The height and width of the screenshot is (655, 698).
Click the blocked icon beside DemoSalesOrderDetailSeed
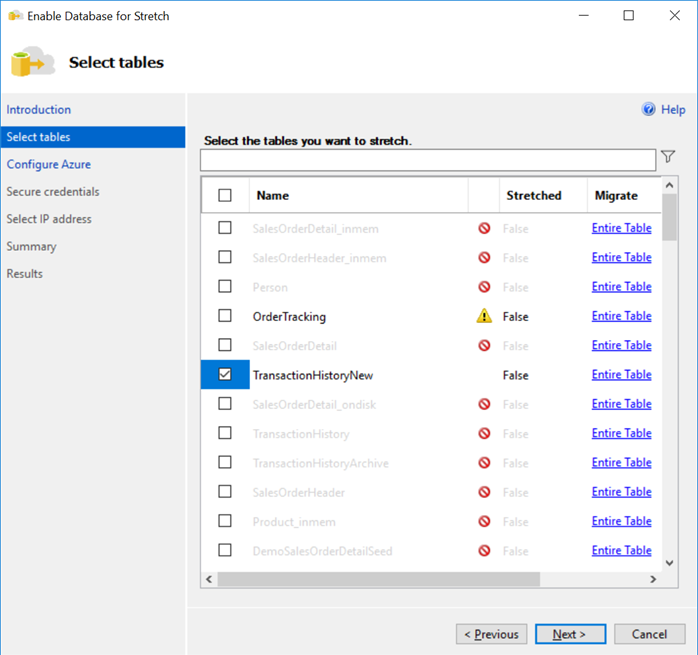(484, 551)
